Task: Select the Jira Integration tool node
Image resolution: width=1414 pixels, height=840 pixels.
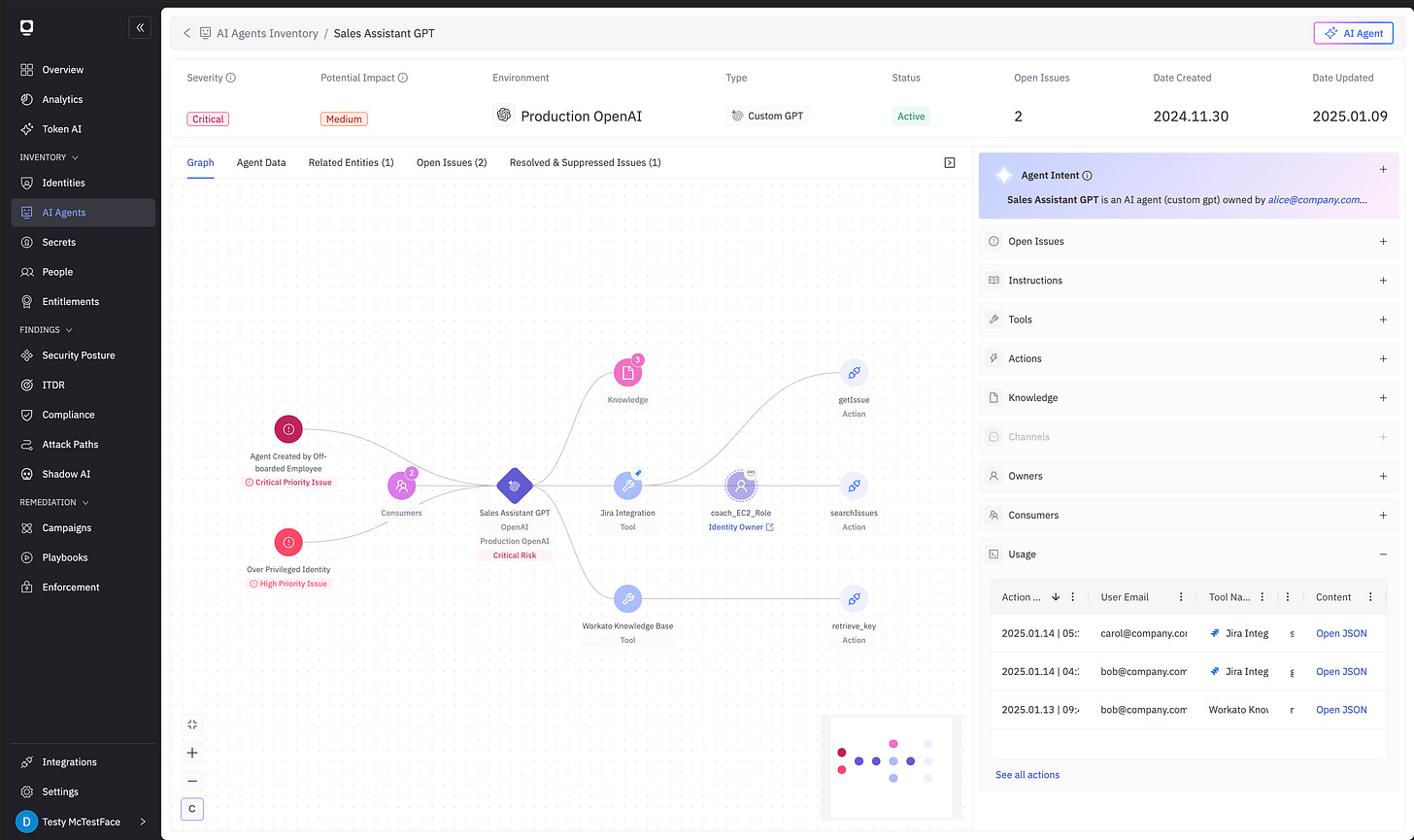Action: [x=628, y=486]
